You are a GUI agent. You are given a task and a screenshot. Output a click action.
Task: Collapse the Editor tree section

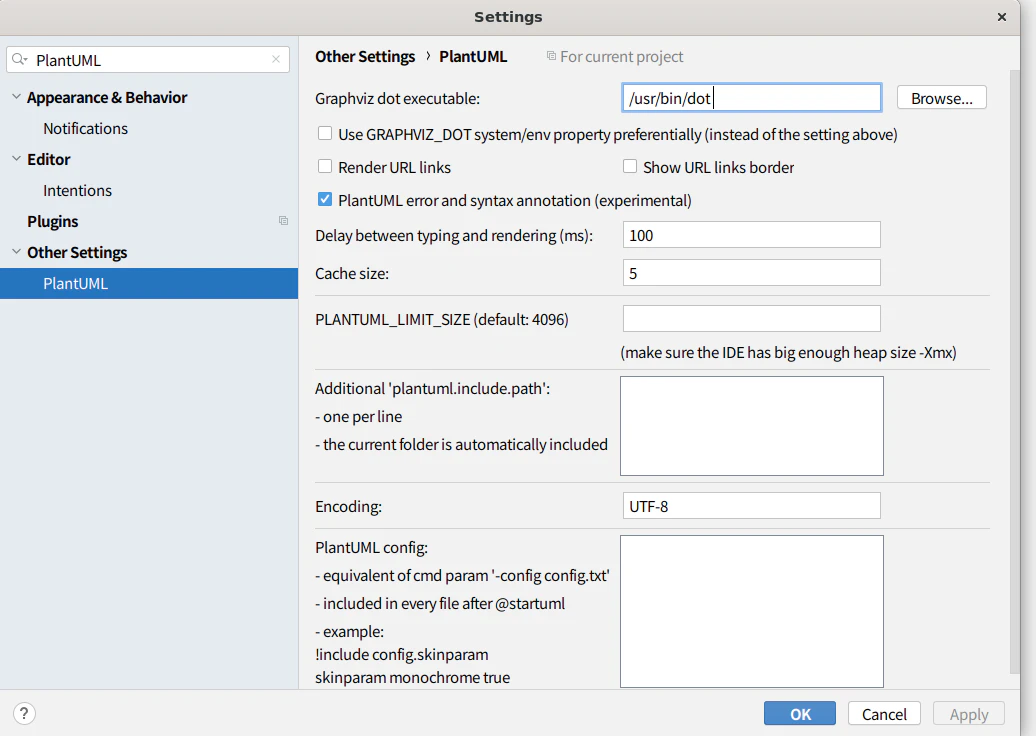(x=17, y=159)
